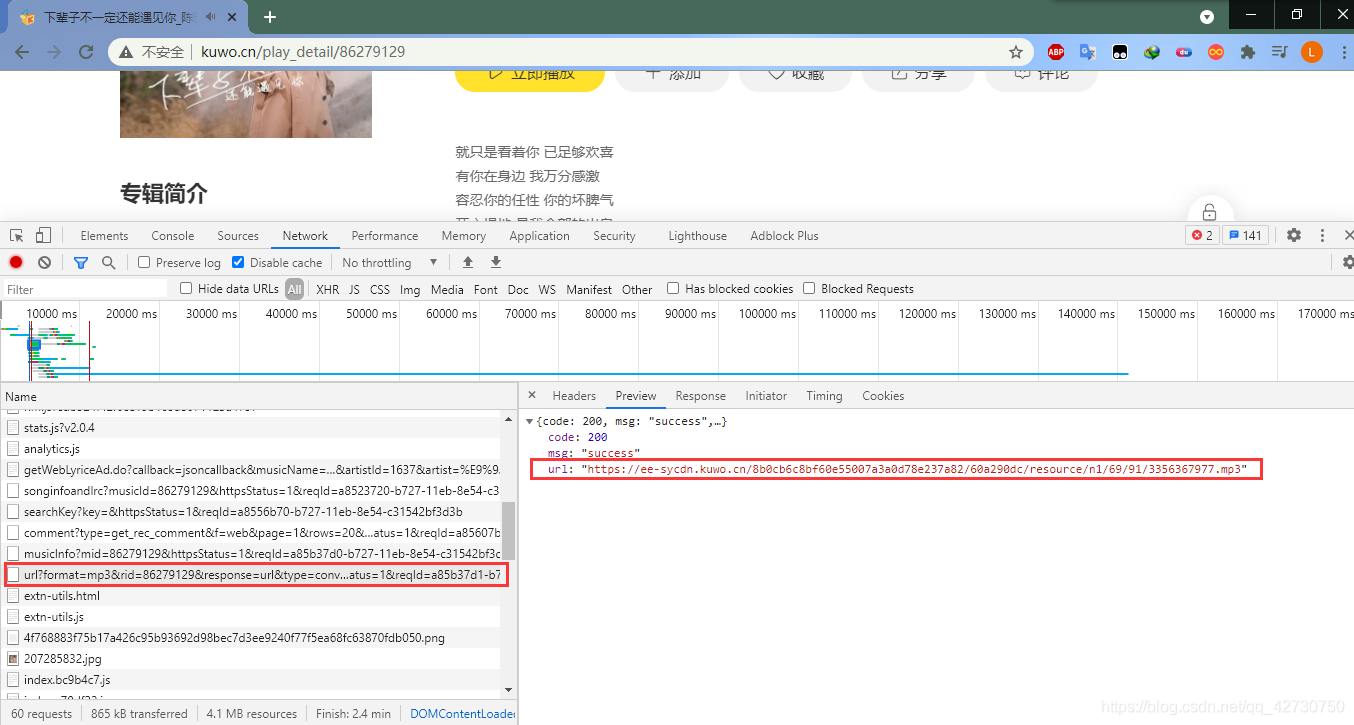This screenshot has width=1354, height=725.
Task: Close the request details pane
Action: [x=532, y=395]
